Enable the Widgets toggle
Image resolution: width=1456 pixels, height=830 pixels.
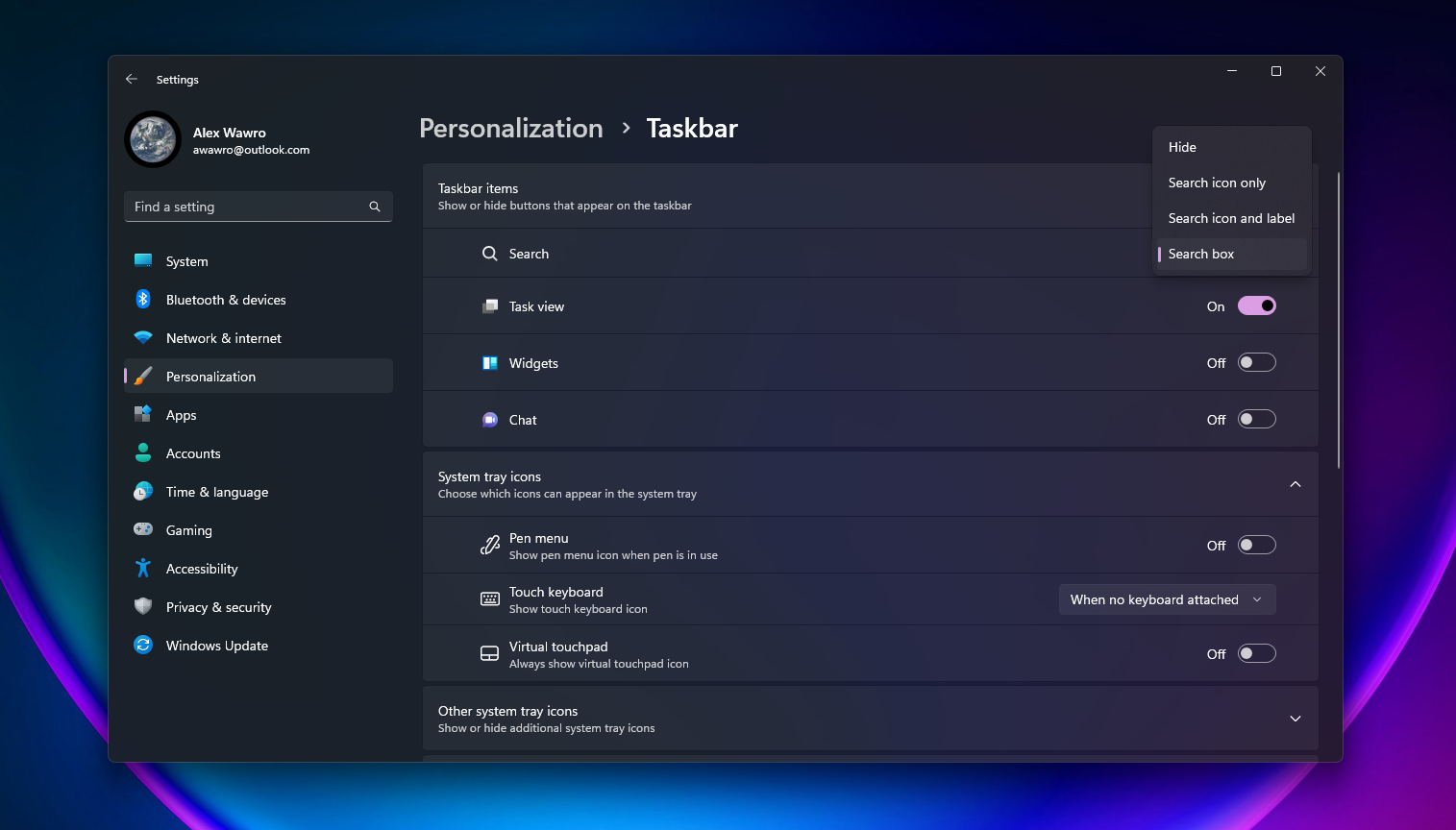click(x=1256, y=362)
